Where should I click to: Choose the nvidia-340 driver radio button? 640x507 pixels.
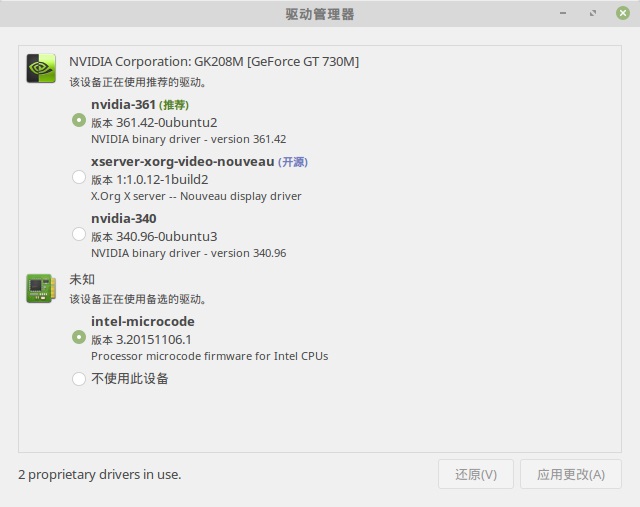[x=79, y=234]
